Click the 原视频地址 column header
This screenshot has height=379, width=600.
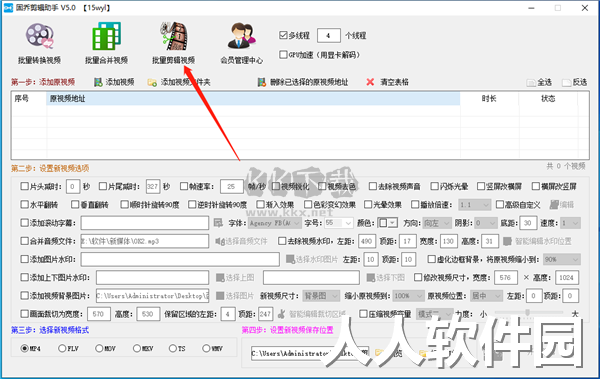coord(253,99)
